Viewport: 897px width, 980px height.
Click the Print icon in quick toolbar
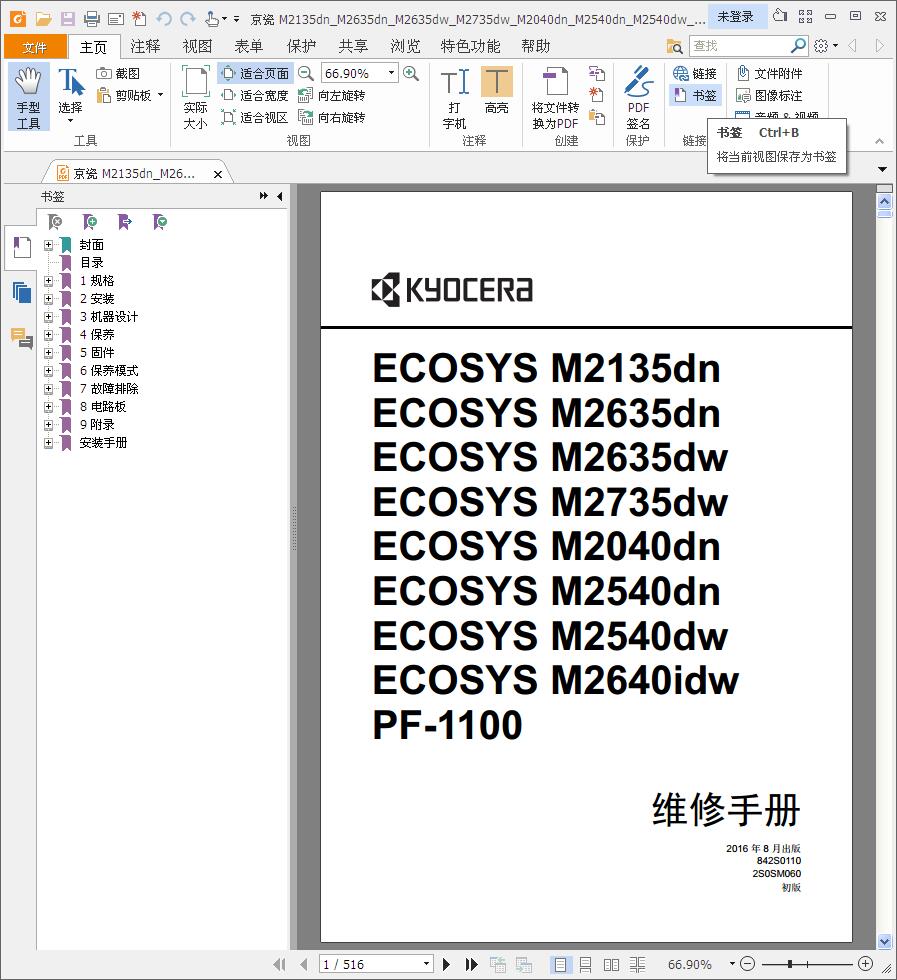92,19
